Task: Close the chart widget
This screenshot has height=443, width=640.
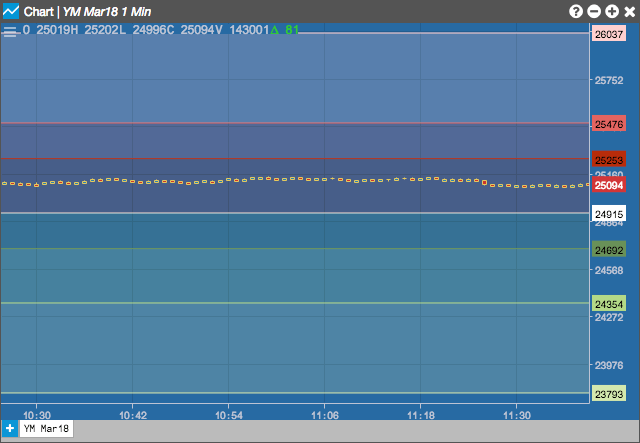Action: pos(630,11)
